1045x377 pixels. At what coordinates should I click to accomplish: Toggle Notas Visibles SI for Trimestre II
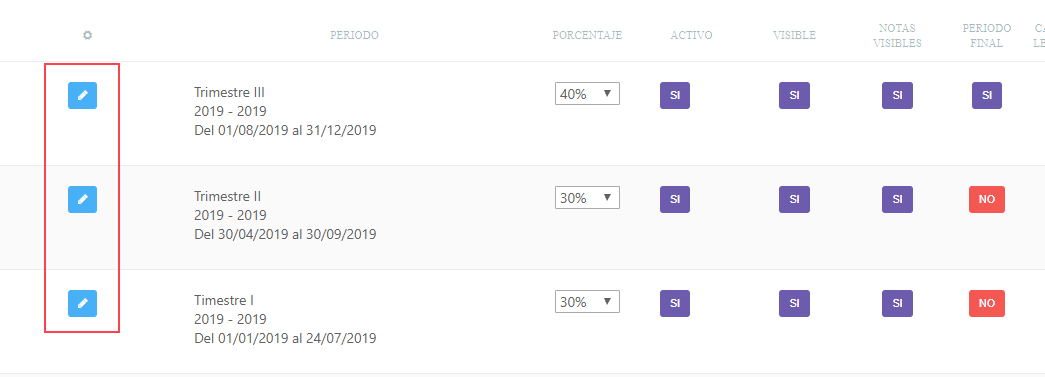pyautogui.click(x=897, y=199)
